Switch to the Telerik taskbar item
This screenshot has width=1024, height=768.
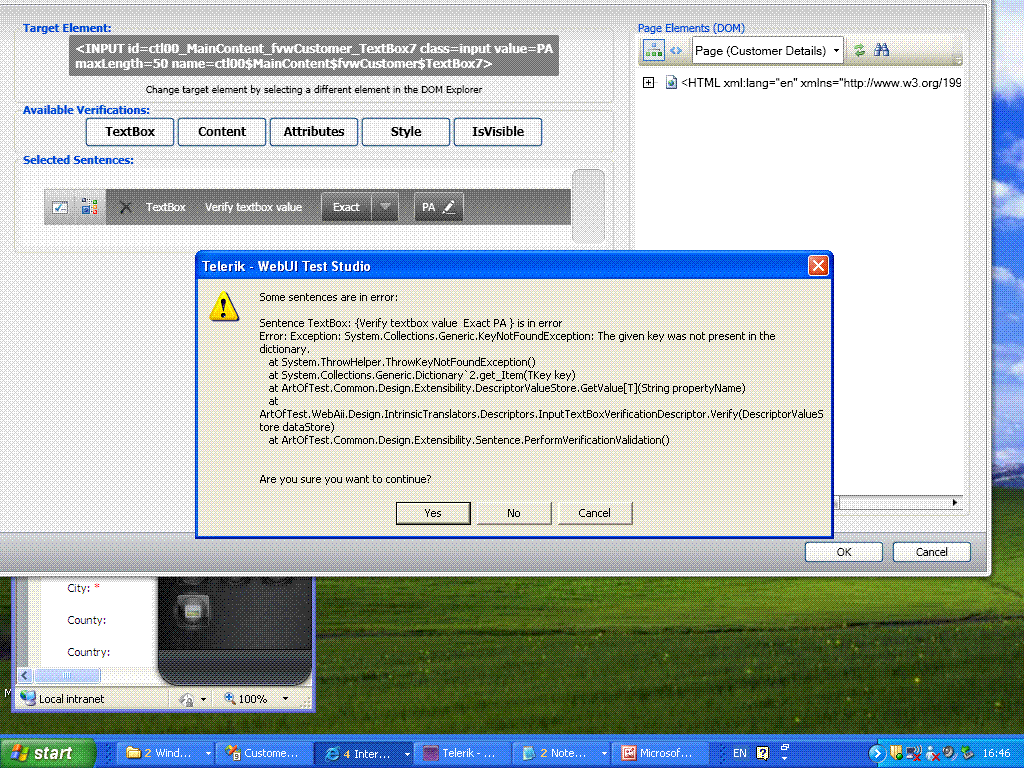(460, 754)
